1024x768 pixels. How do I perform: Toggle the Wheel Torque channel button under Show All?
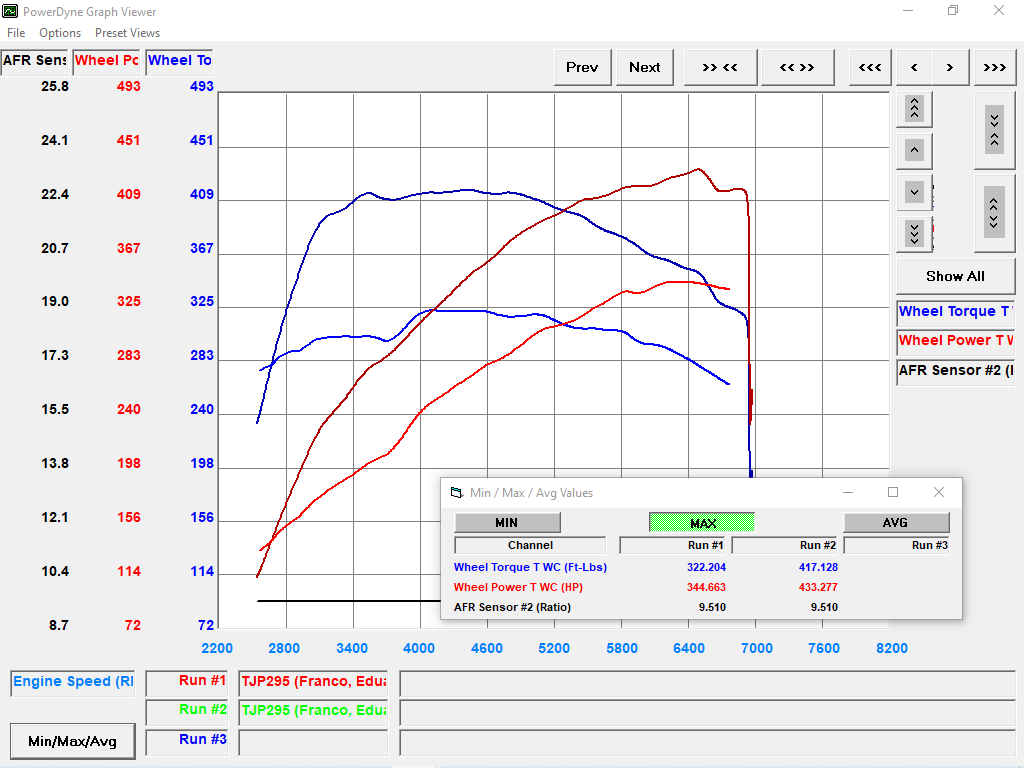tap(955, 312)
